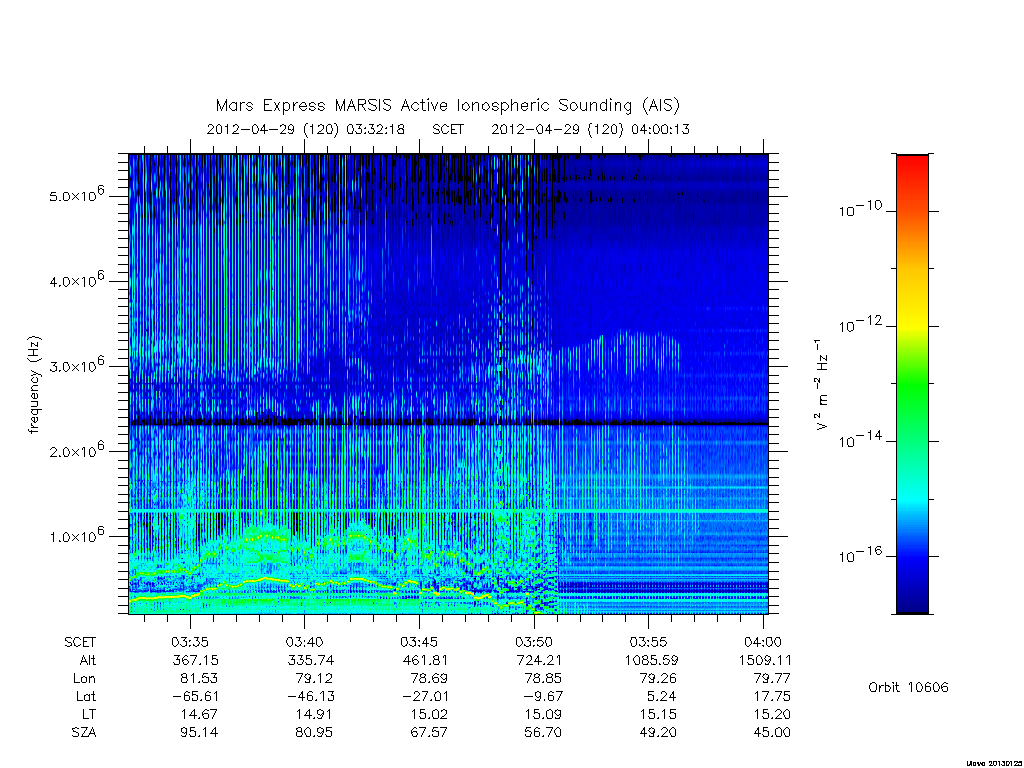Viewport: 1024px width, 768px height.
Task: Click local time value 15.20
Action: click(772, 714)
